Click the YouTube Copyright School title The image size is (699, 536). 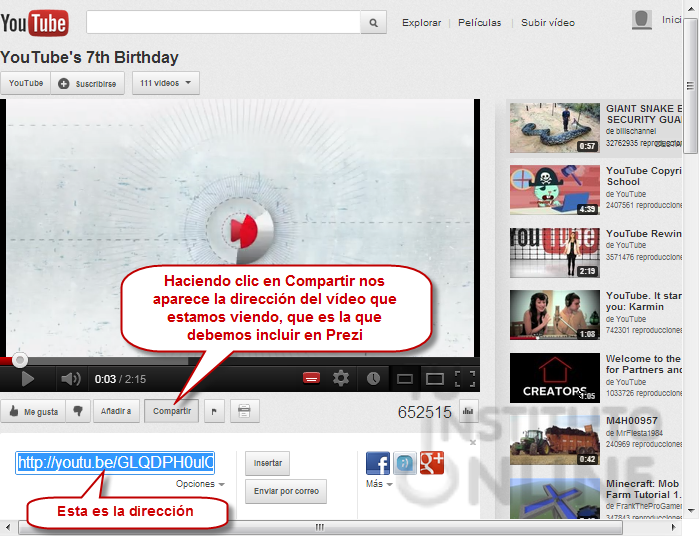click(644, 176)
